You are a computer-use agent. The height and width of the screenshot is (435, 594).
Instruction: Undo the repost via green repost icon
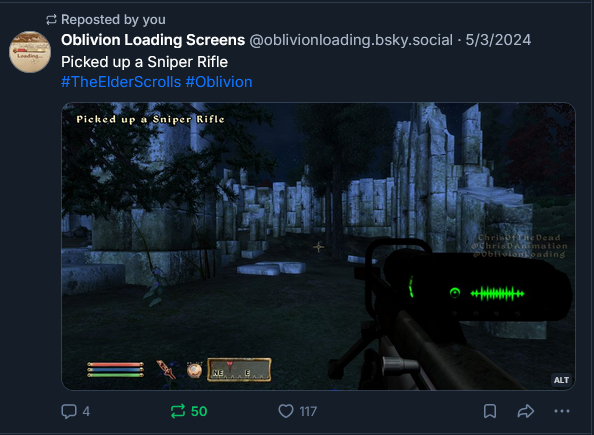[178, 411]
